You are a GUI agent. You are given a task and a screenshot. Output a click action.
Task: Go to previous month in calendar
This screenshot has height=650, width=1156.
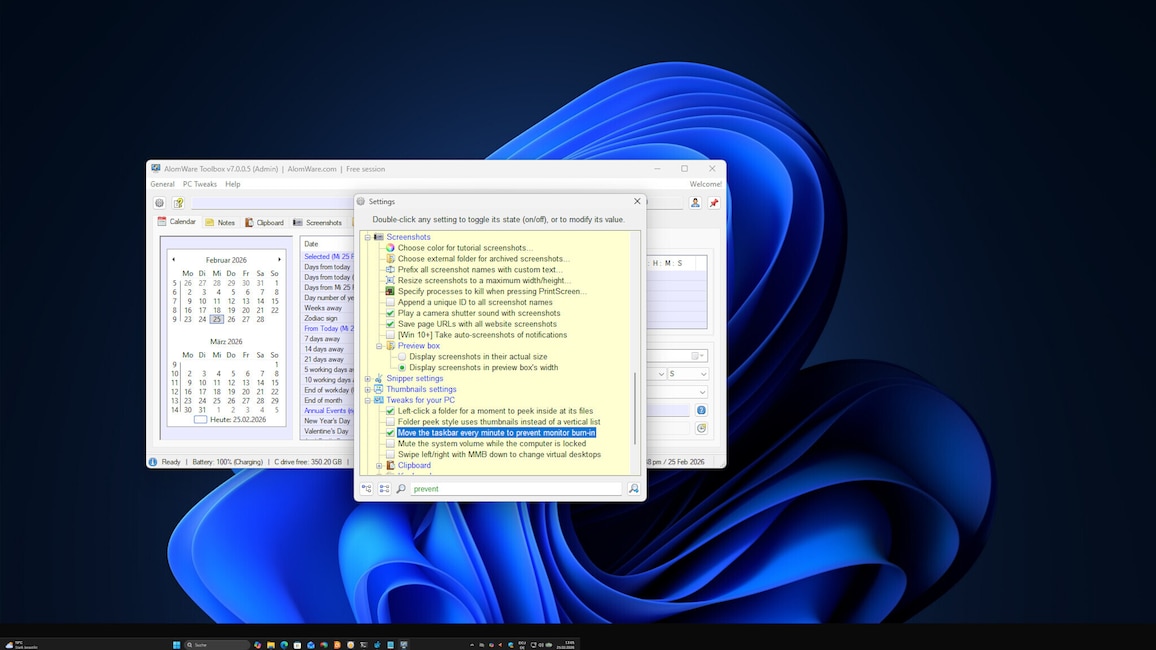coord(173,259)
